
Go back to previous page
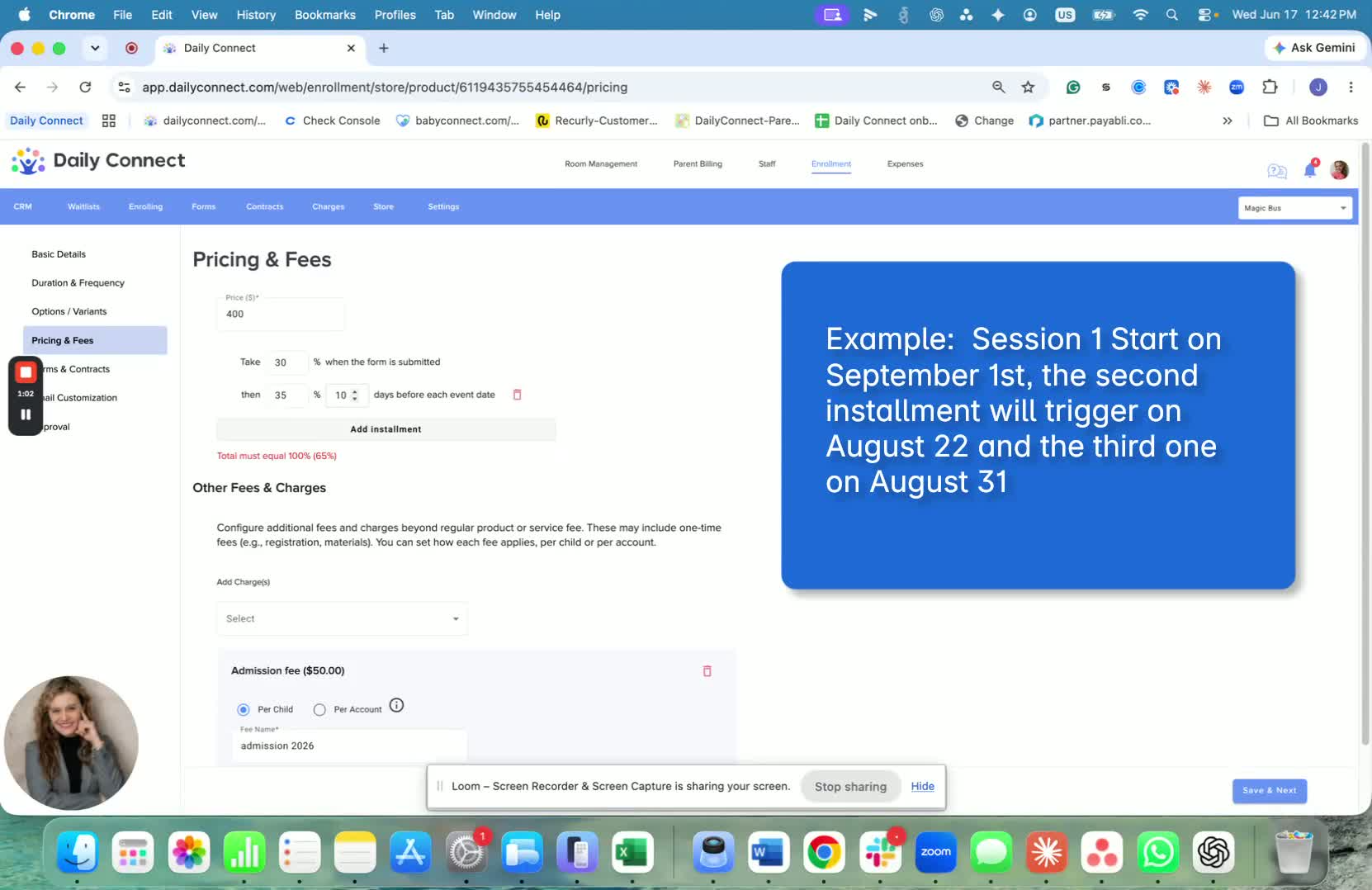pyautogui.click(x=21, y=87)
